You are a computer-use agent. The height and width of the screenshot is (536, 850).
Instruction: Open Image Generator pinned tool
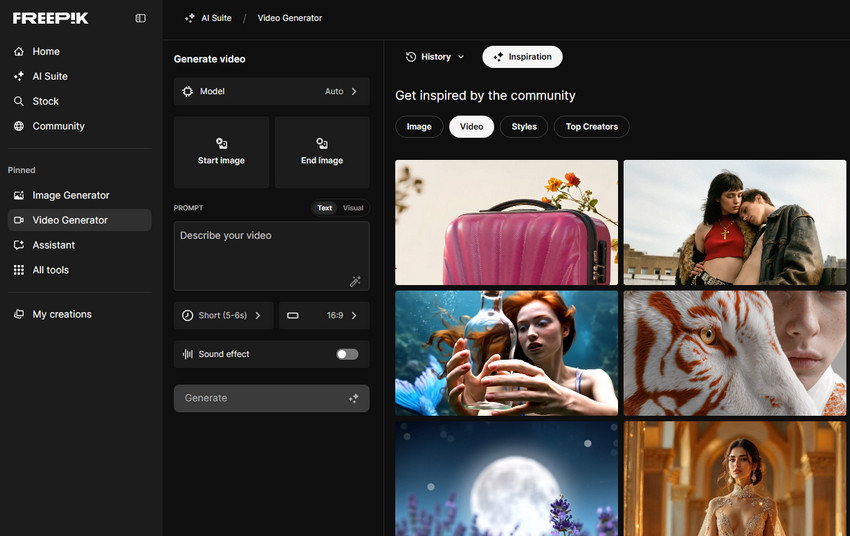tap(70, 195)
